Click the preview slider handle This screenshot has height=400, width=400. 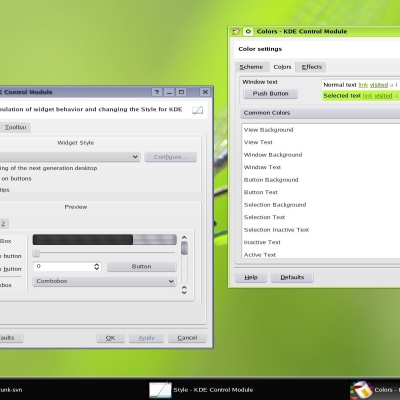coord(36,253)
